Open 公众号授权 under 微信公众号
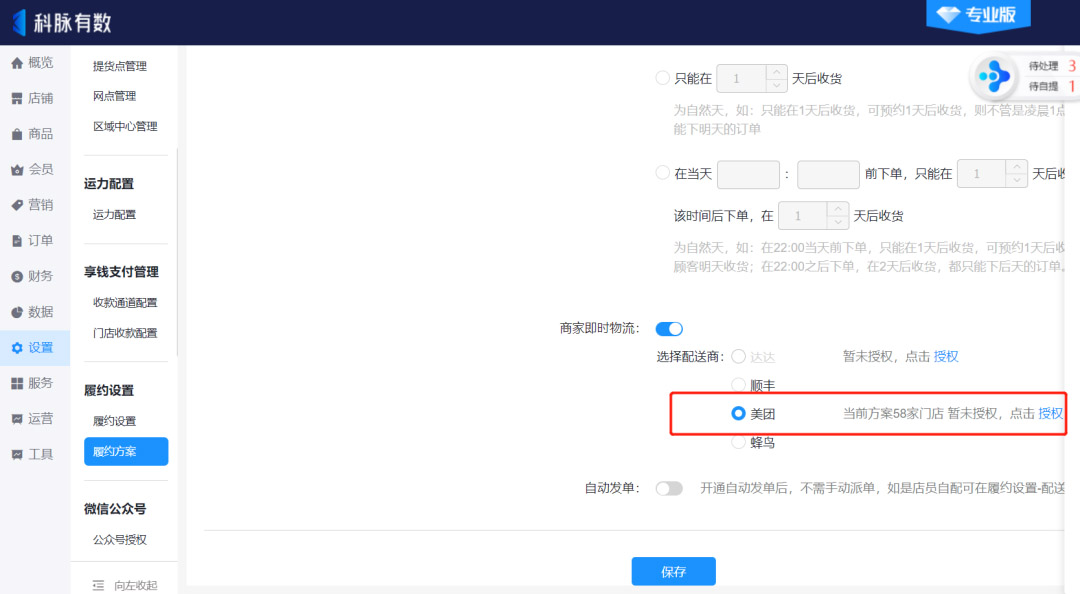The width and height of the screenshot is (1080, 594). (120, 540)
